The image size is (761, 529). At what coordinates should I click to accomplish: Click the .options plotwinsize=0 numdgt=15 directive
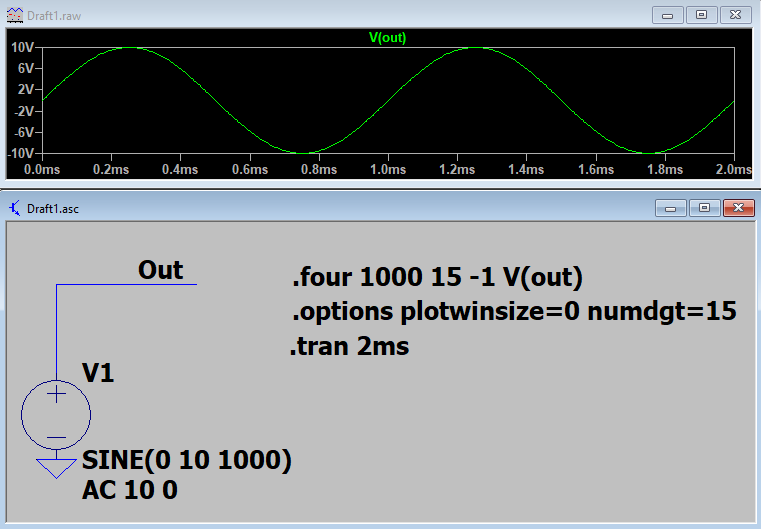[514, 311]
